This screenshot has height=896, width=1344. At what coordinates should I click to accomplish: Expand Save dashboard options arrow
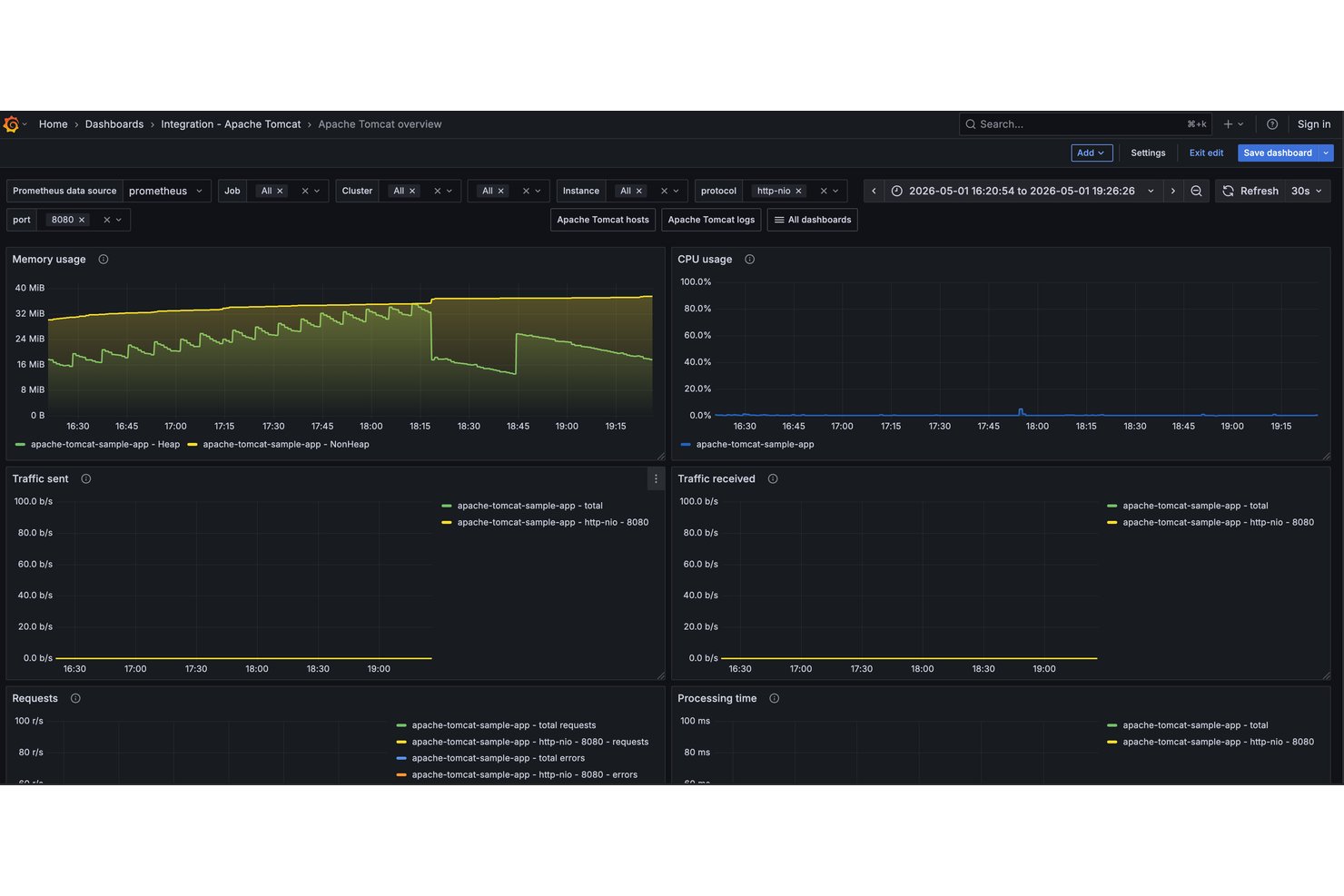click(1326, 153)
